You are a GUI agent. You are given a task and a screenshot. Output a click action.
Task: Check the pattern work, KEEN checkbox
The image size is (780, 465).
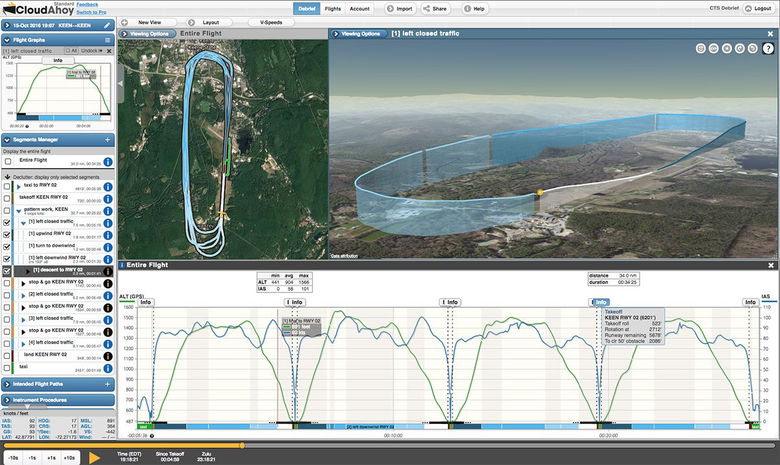(x=6, y=210)
